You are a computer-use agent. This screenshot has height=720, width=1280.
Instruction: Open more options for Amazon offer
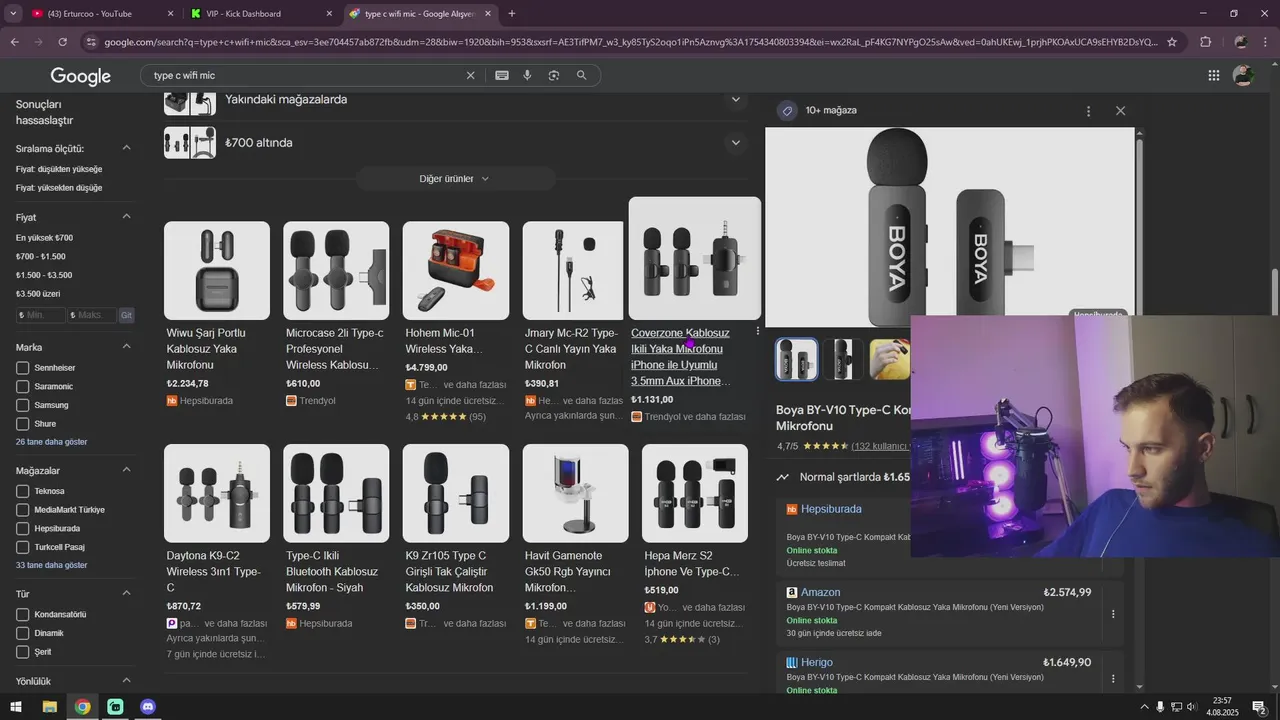click(1113, 614)
